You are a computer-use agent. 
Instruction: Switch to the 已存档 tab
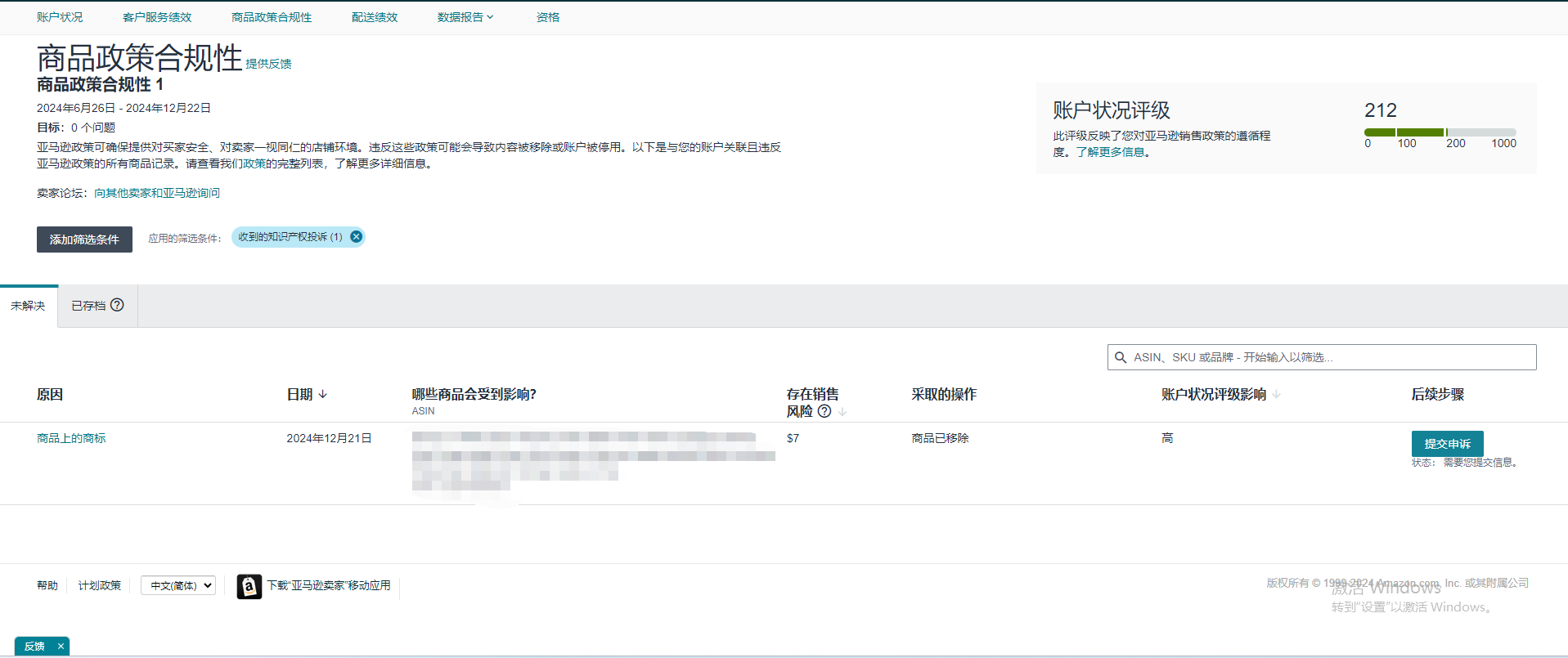pos(97,306)
